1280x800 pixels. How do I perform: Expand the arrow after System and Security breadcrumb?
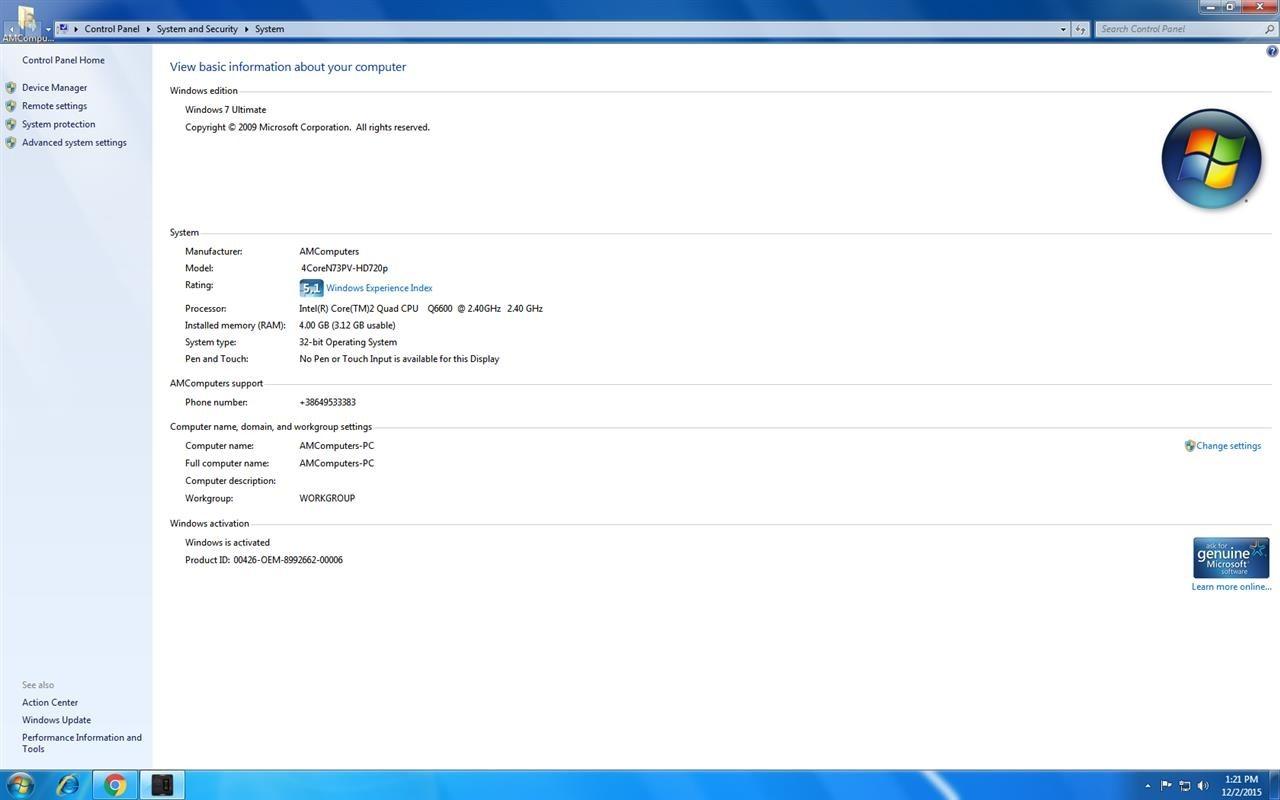[246, 29]
